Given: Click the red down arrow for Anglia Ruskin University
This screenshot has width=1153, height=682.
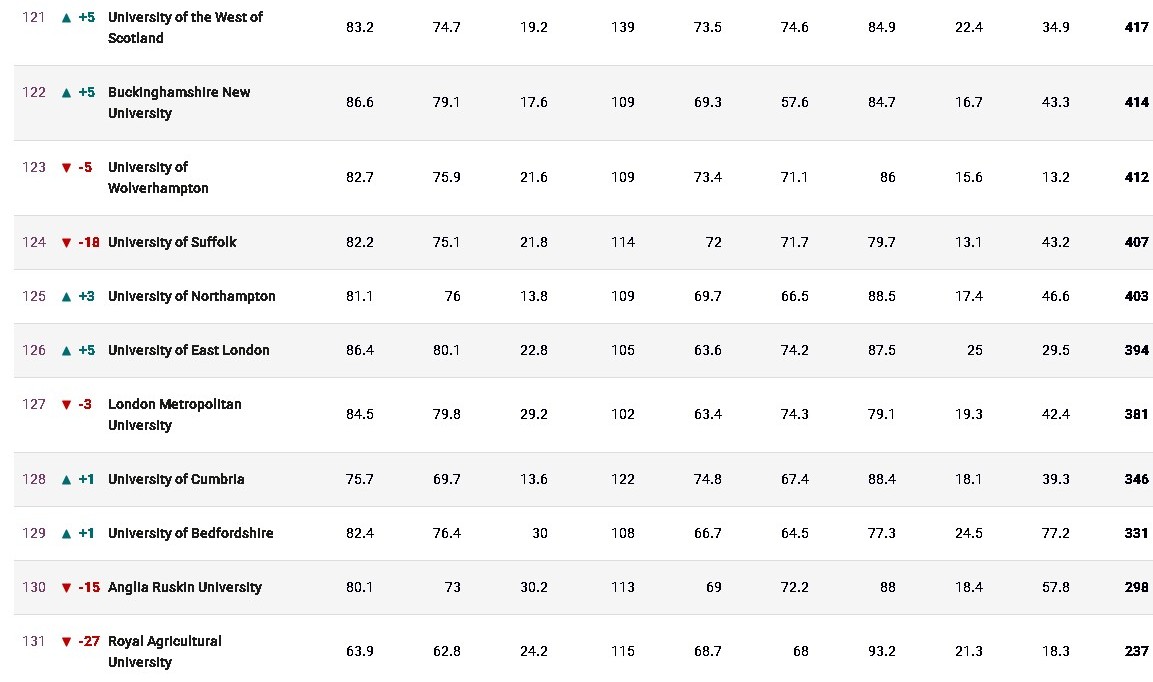Looking at the screenshot, I should tap(66, 588).
